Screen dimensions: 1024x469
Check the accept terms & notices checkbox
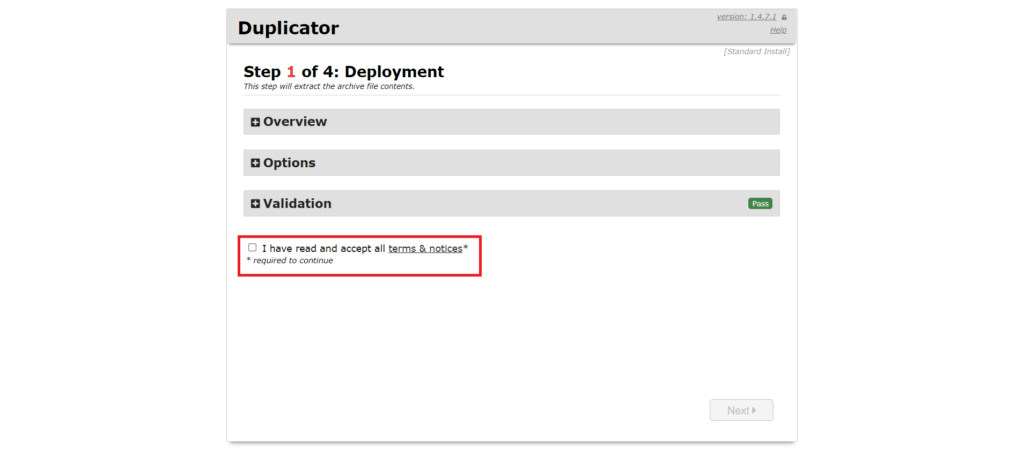click(x=252, y=248)
